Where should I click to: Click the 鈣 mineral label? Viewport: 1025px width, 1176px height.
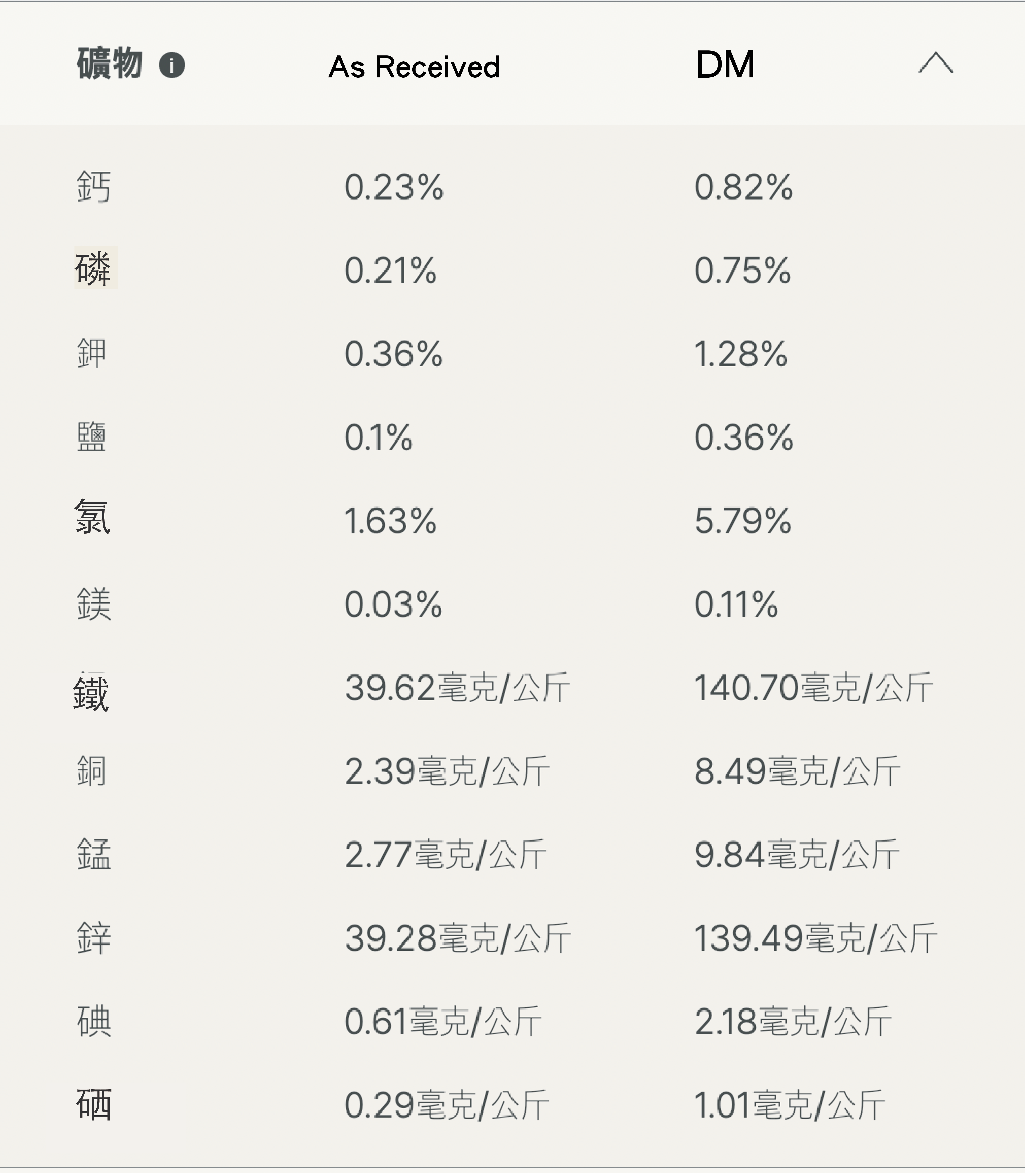point(93,187)
